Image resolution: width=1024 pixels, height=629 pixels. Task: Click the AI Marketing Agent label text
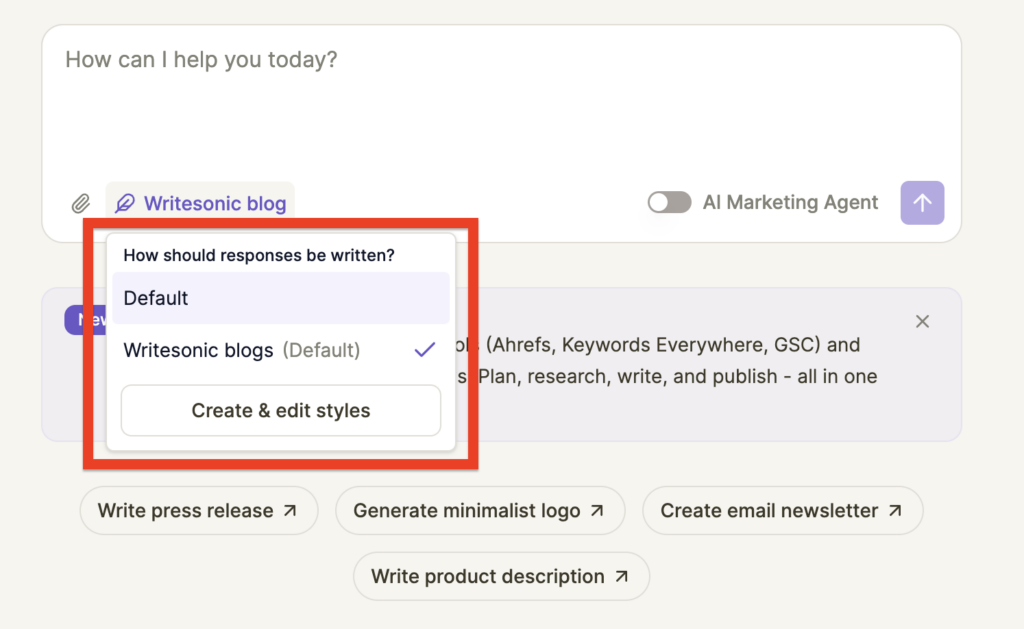(x=790, y=202)
